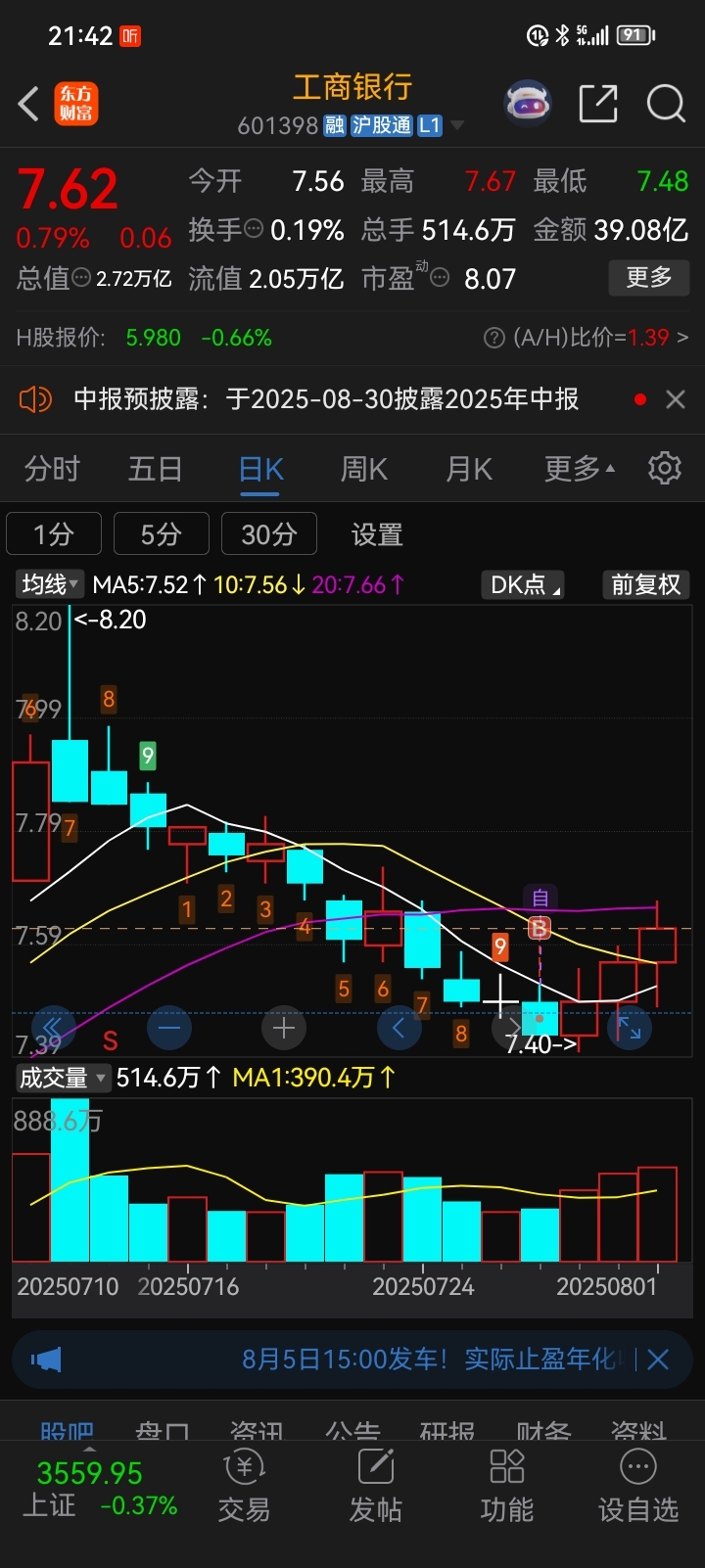Open the 交易 trade icon
705x1568 pixels.
(x=244, y=1486)
